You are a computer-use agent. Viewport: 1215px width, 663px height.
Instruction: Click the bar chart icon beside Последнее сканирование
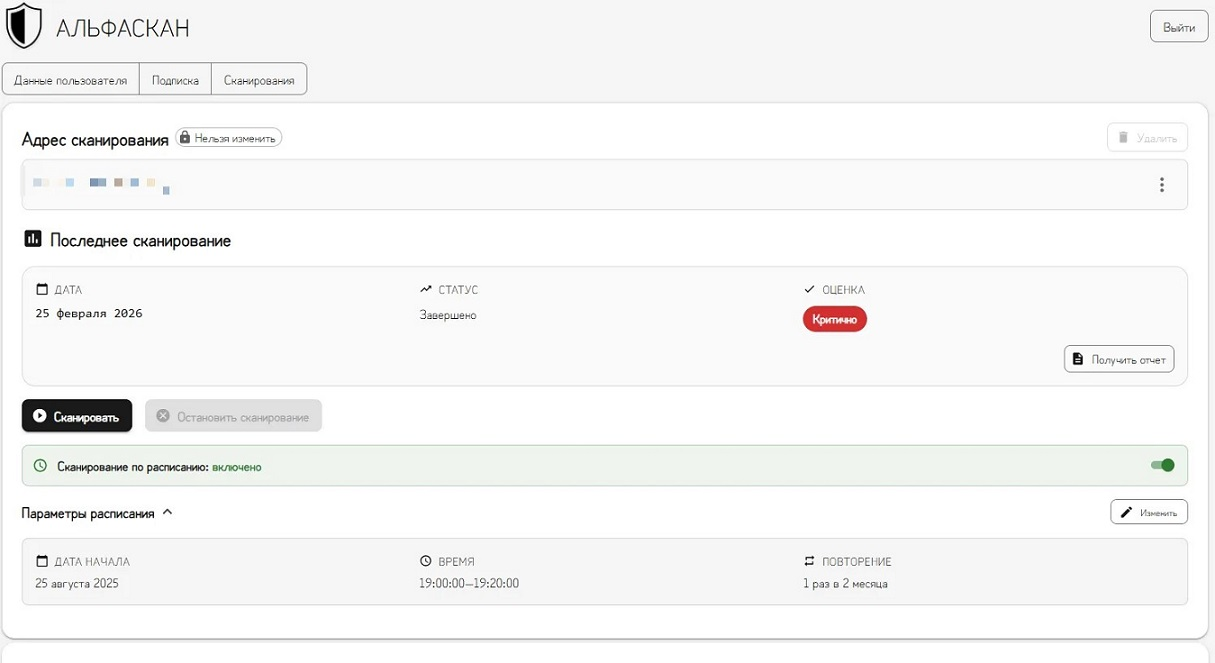click(33, 240)
